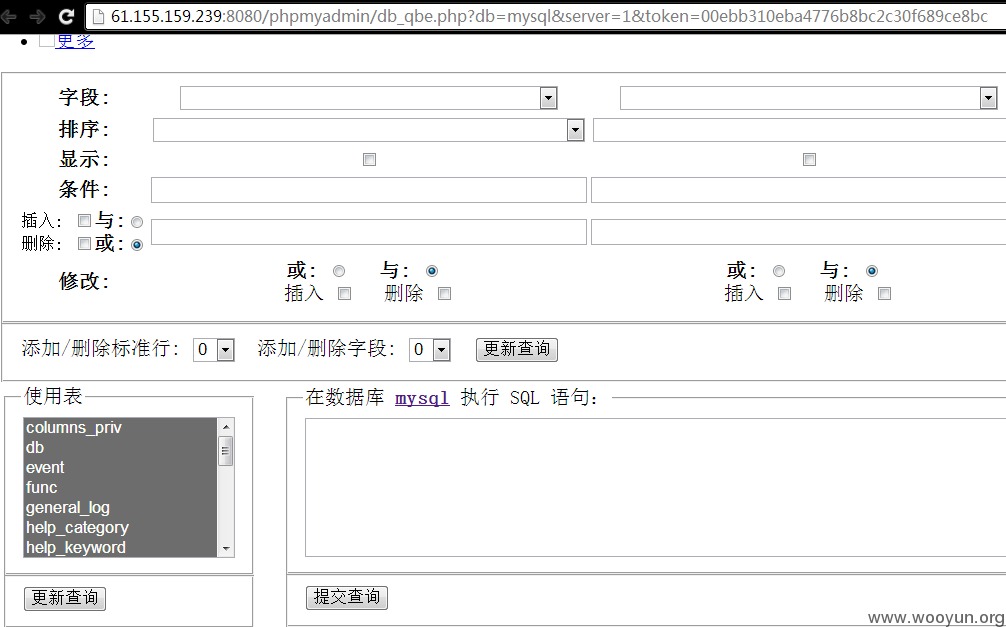1006x627 pixels.
Task: Select help_category in the table list
Action: point(121,528)
